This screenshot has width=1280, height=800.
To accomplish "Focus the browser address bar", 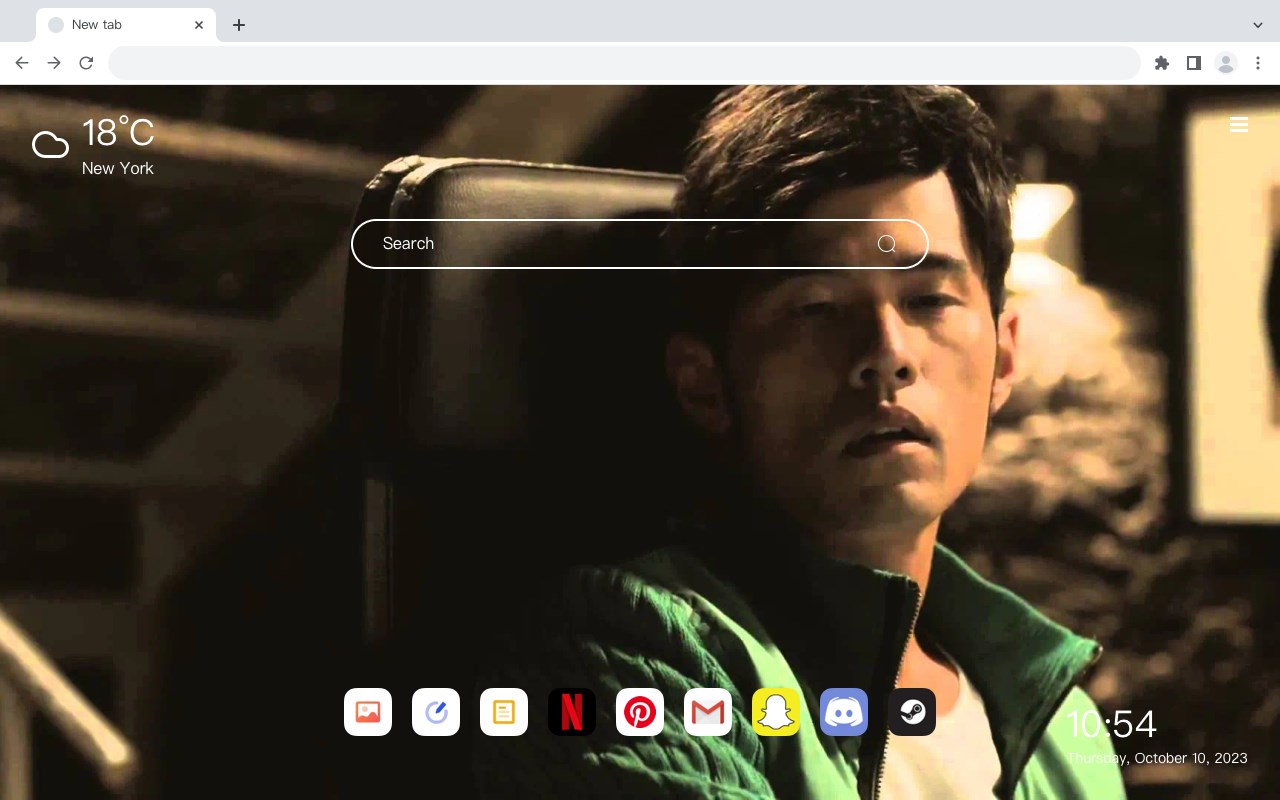I will coord(624,63).
